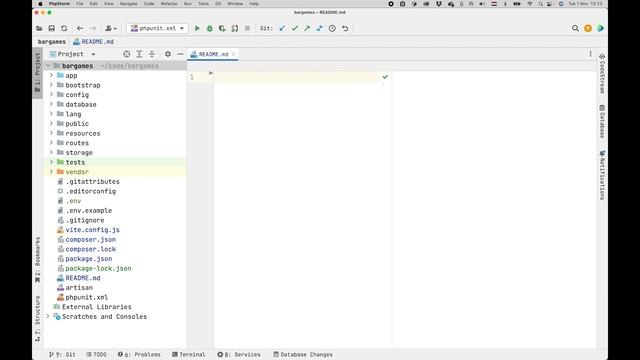The height and width of the screenshot is (360, 640).
Task: Expand the app folder
Action: (51, 76)
